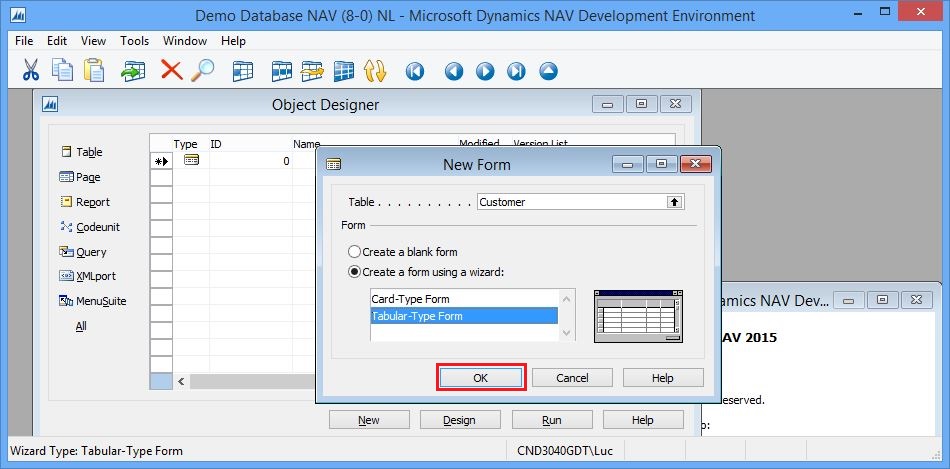Click the Object Designer window title icon
This screenshot has width=950, height=469.
(50, 104)
